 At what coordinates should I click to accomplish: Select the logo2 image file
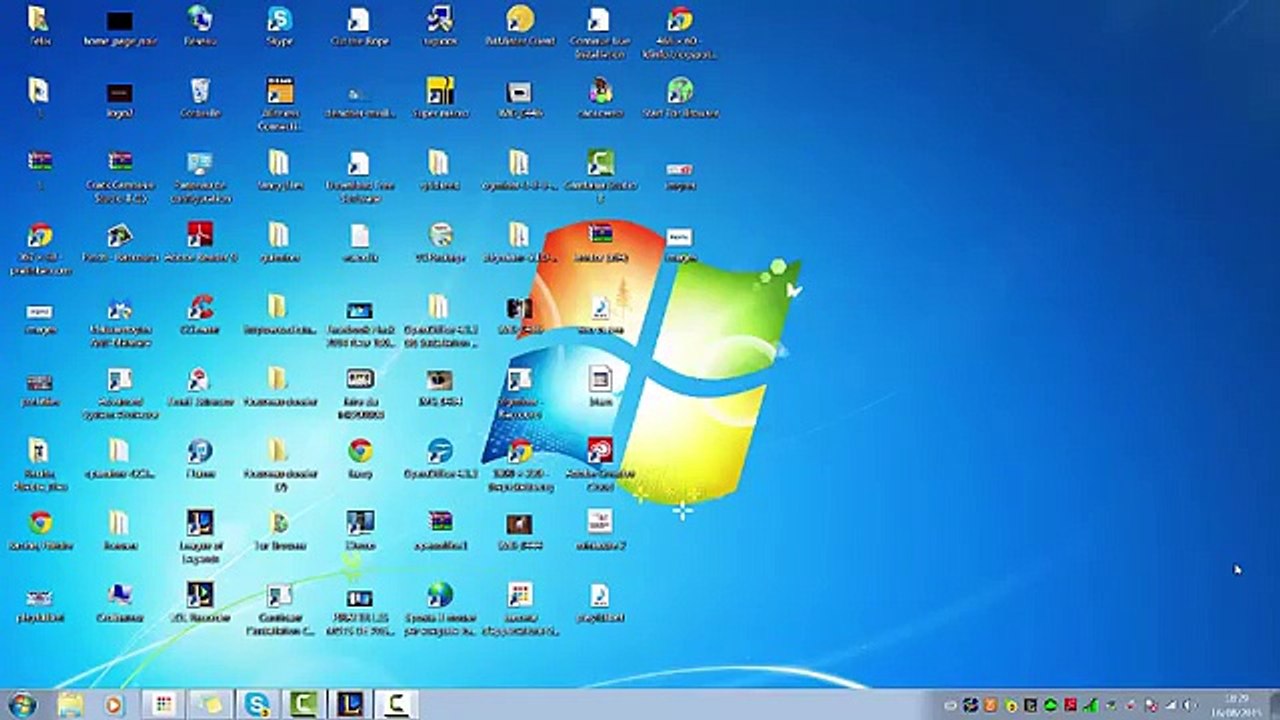pos(119,99)
